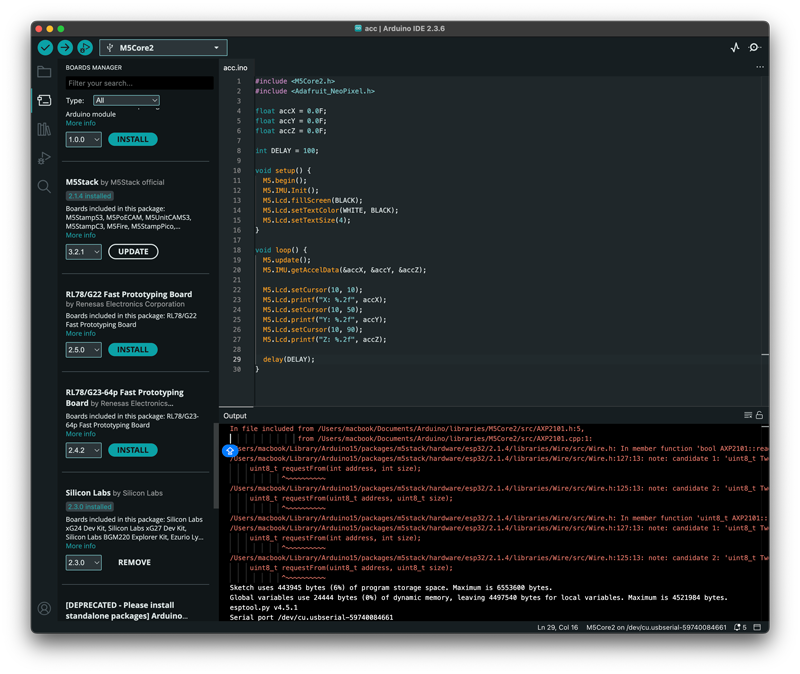Toggle the bottom panel icon in the status bar

pos(757,627)
